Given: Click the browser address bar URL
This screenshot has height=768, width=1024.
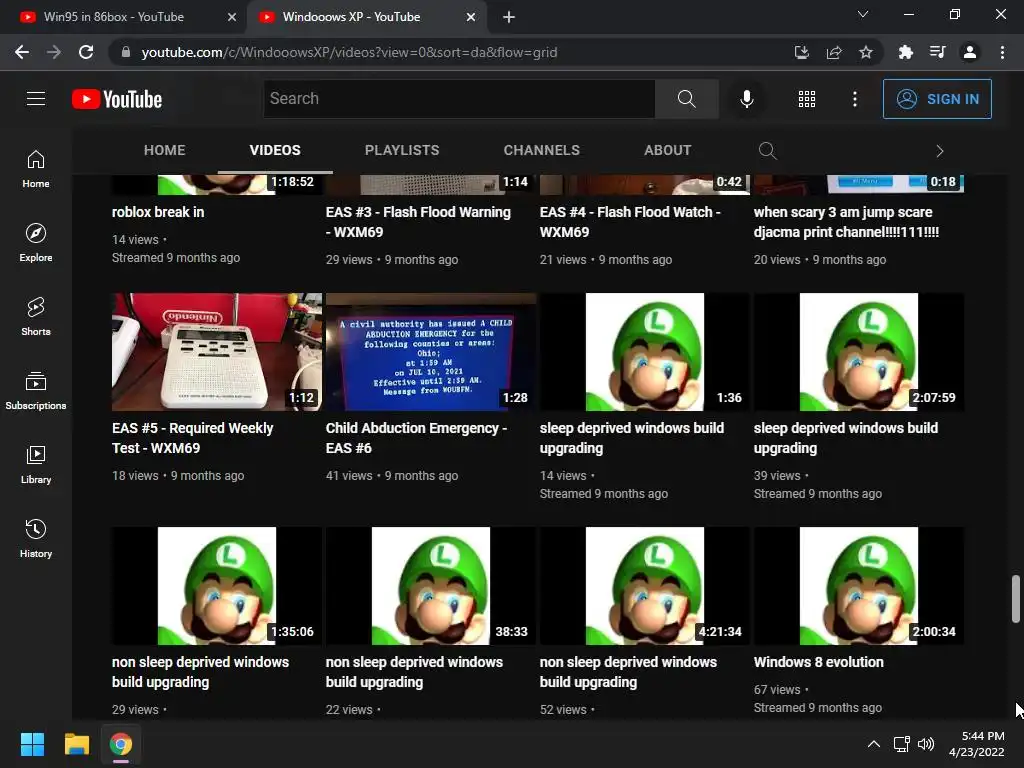Looking at the screenshot, I should tap(349, 52).
